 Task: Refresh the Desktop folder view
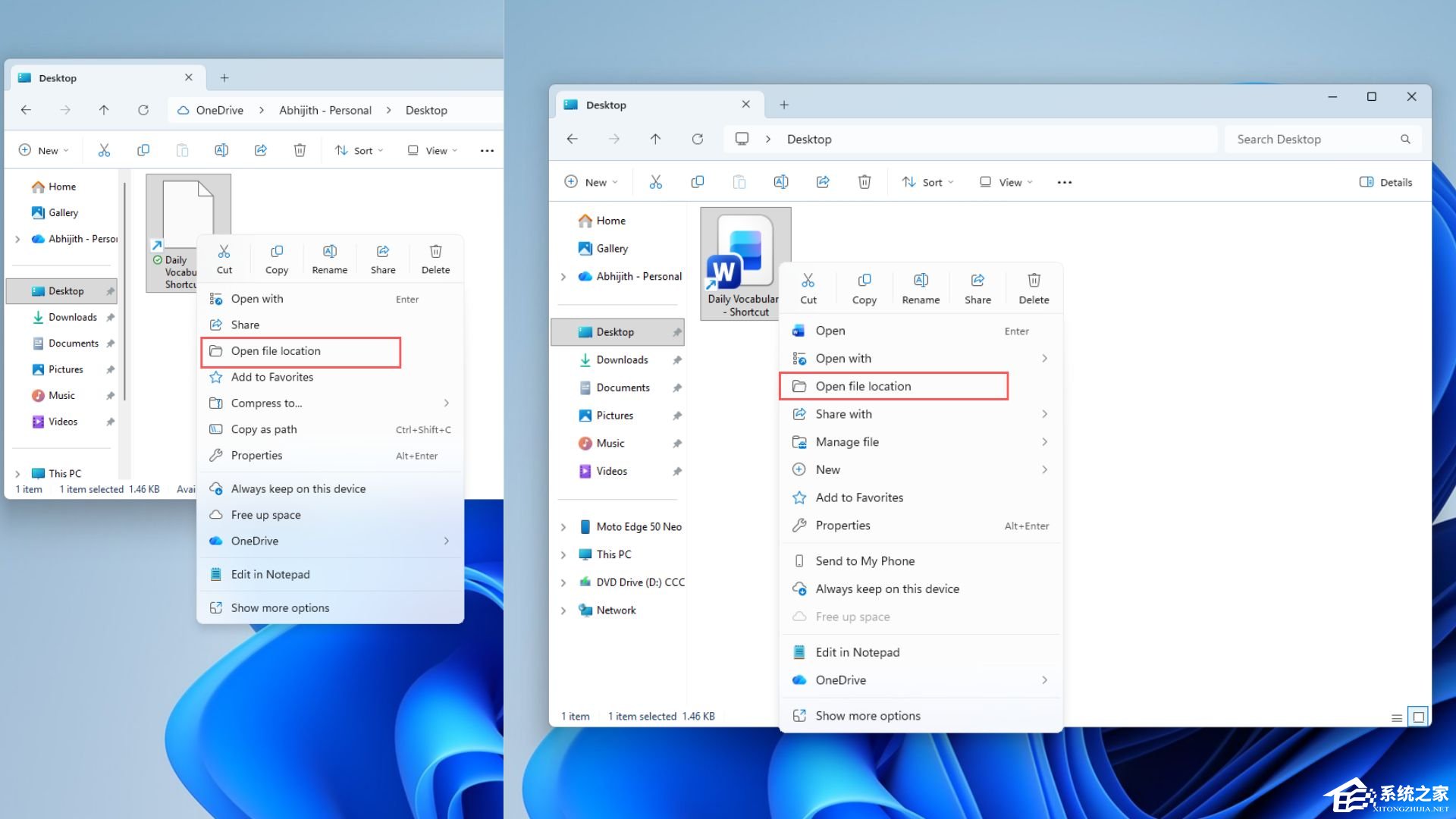[697, 139]
